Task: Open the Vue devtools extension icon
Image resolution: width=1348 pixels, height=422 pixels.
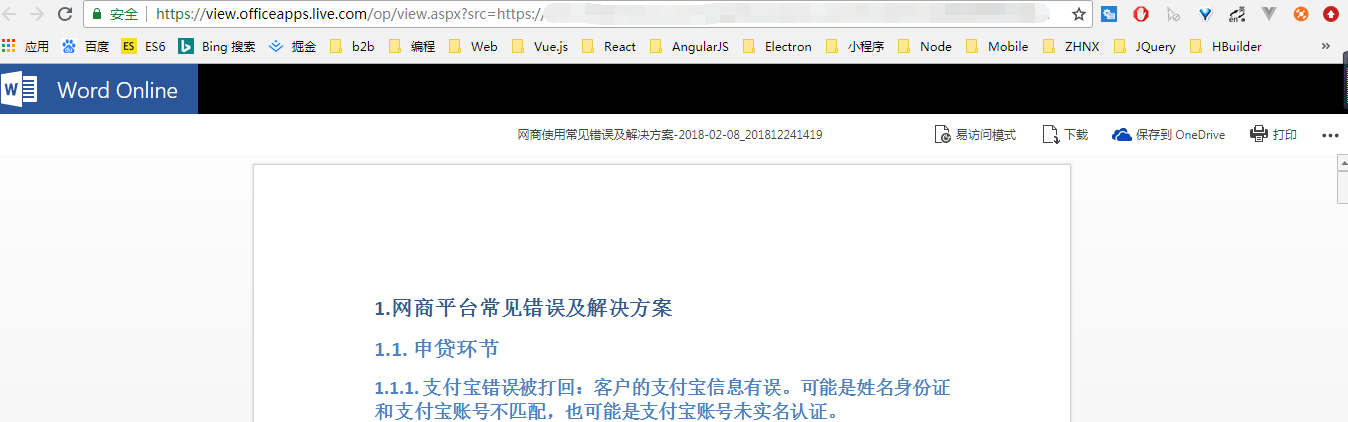Action: (x=1269, y=14)
